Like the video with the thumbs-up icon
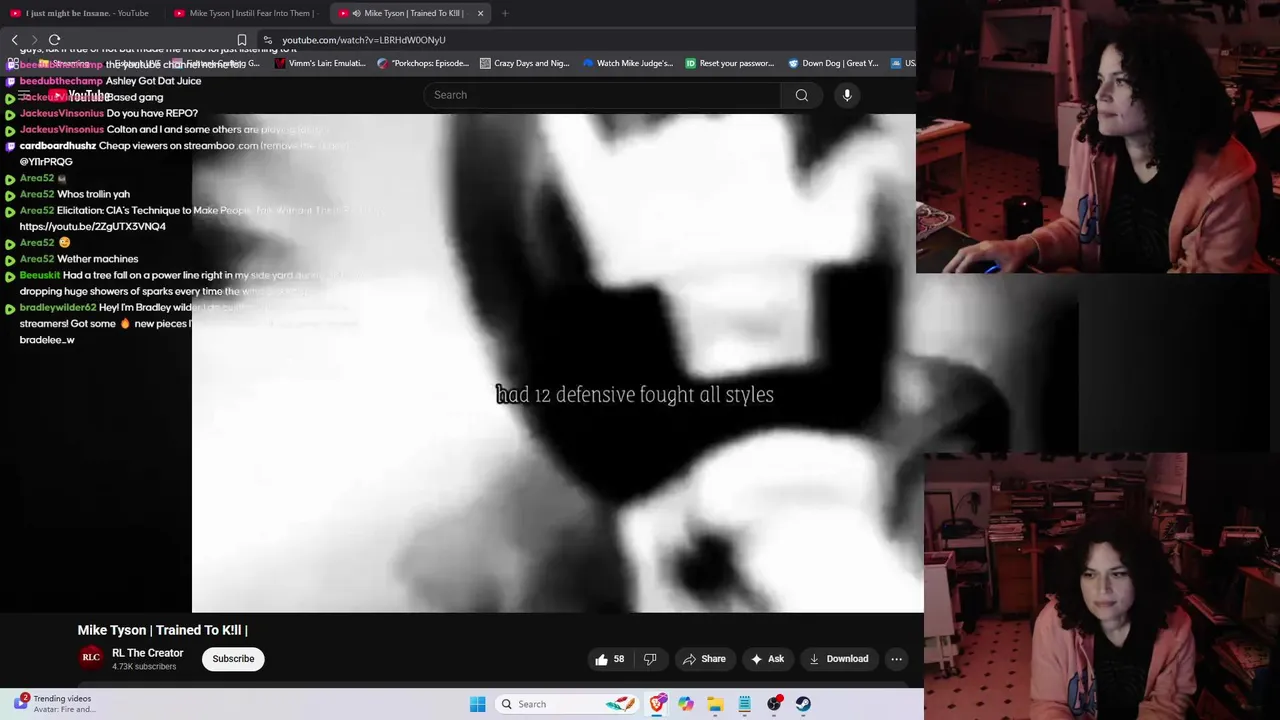 click(609, 659)
